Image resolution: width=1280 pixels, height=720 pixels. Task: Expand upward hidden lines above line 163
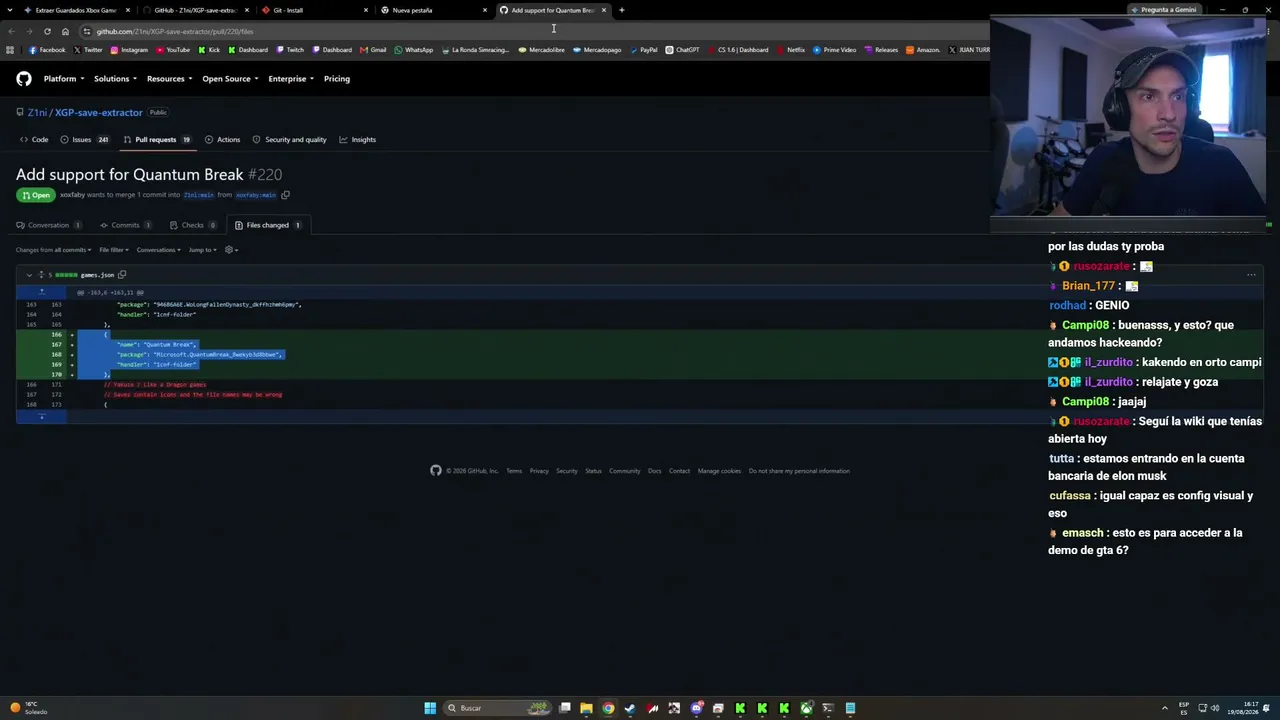pos(41,292)
